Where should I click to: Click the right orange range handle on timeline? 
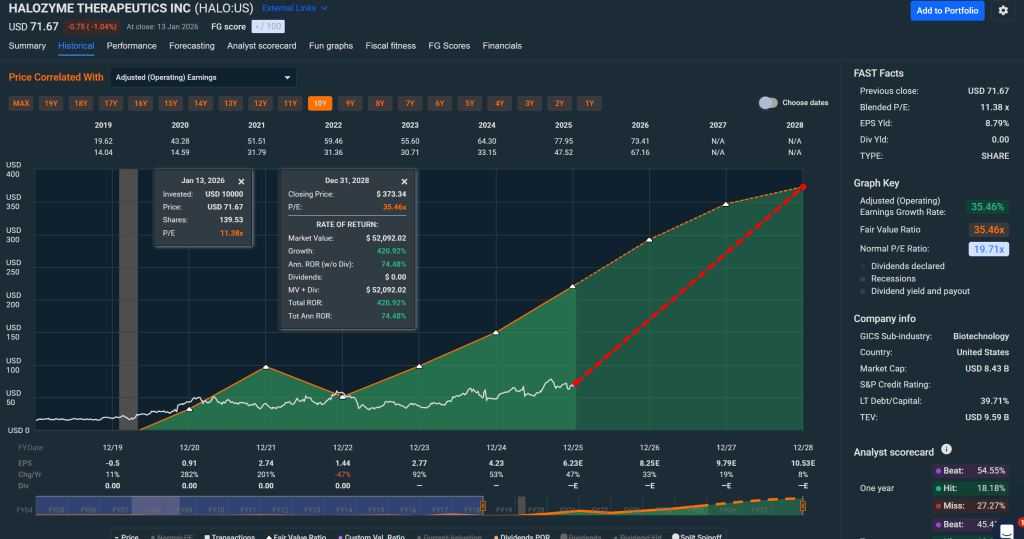click(803, 506)
